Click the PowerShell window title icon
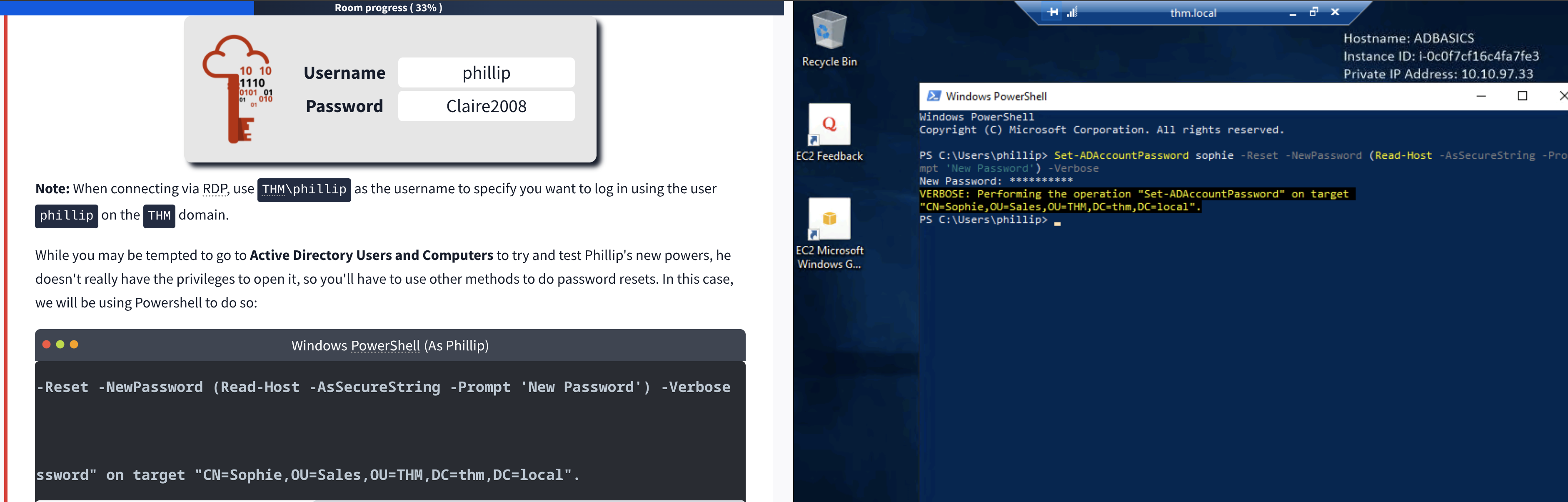The image size is (1568, 502). [x=933, y=96]
